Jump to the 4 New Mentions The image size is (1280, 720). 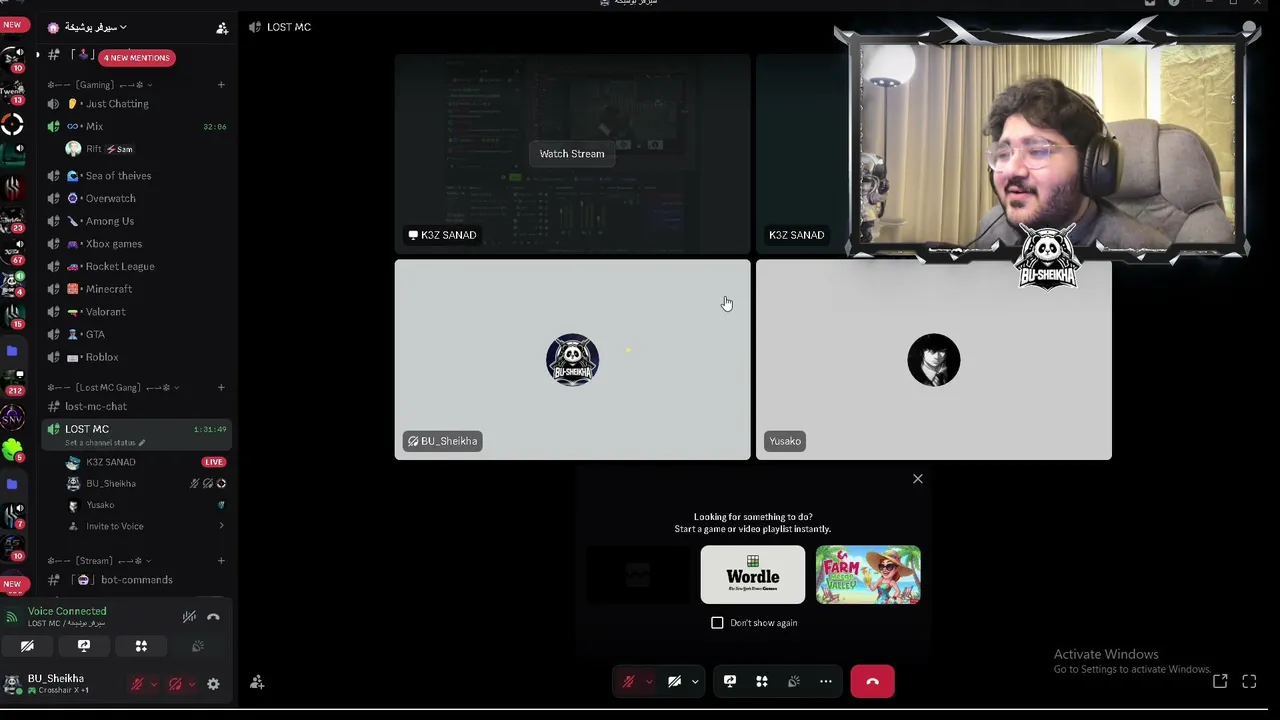(137, 58)
